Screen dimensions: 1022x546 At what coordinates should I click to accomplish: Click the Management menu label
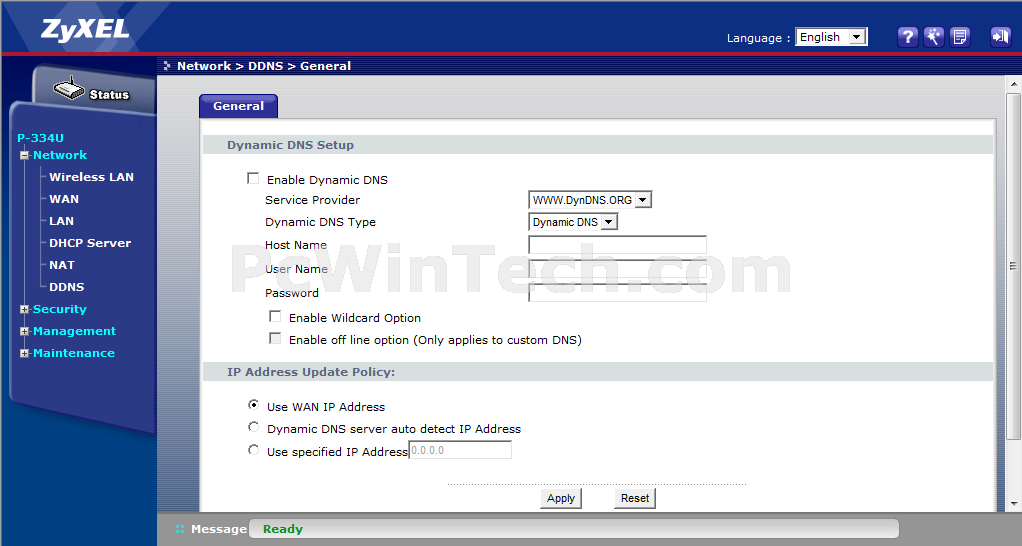(74, 331)
